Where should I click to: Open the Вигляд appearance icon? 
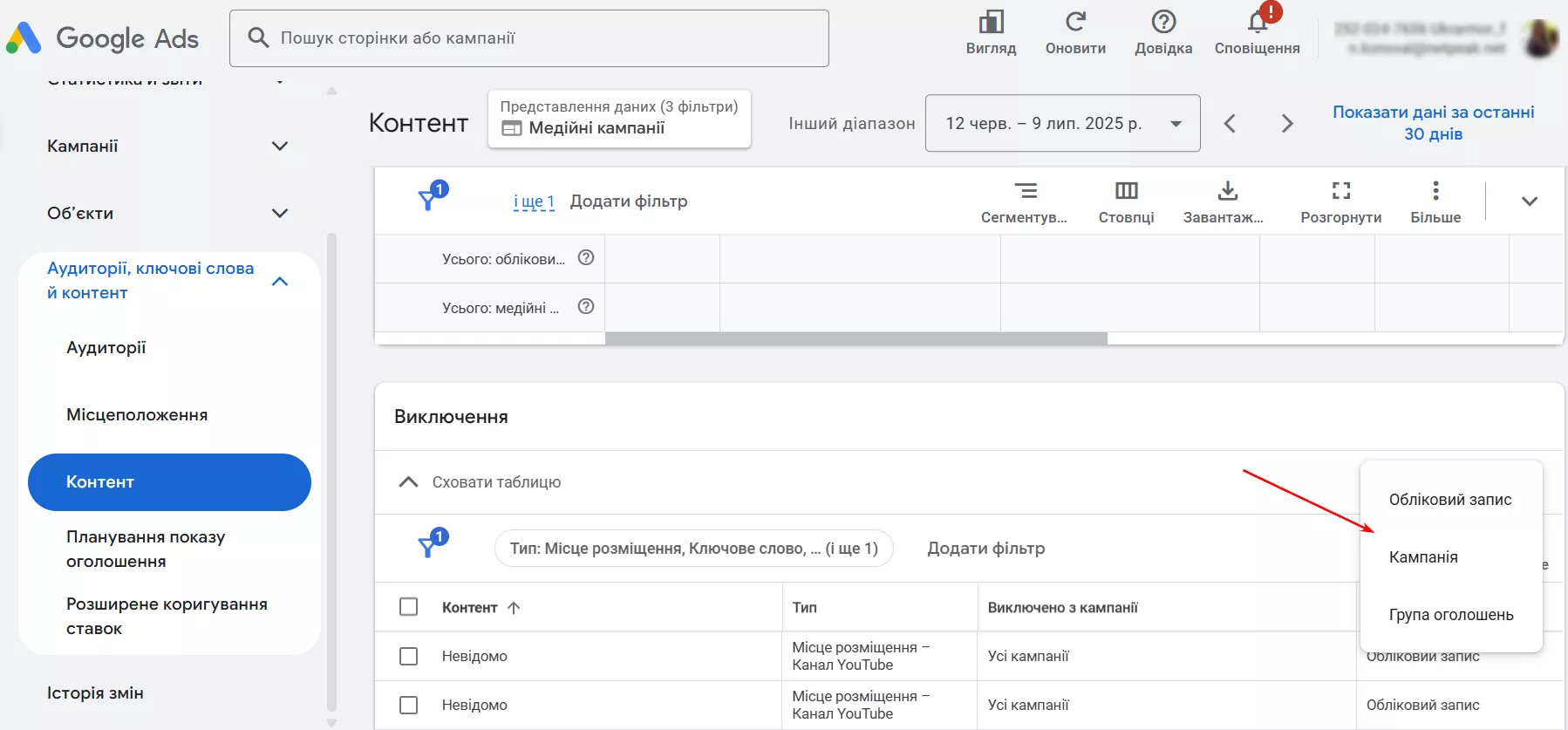tap(991, 22)
